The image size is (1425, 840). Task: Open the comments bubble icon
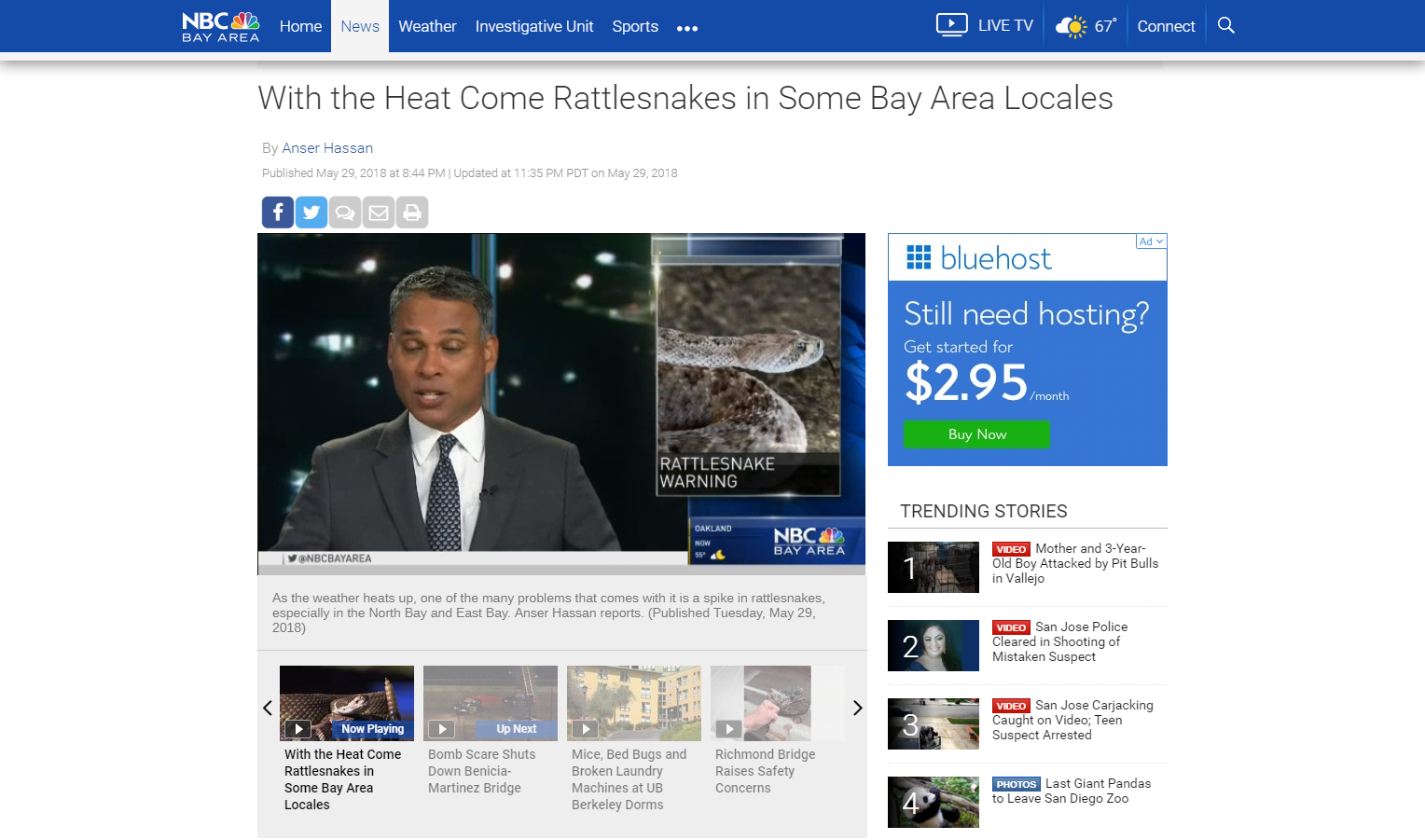click(x=345, y=213)
